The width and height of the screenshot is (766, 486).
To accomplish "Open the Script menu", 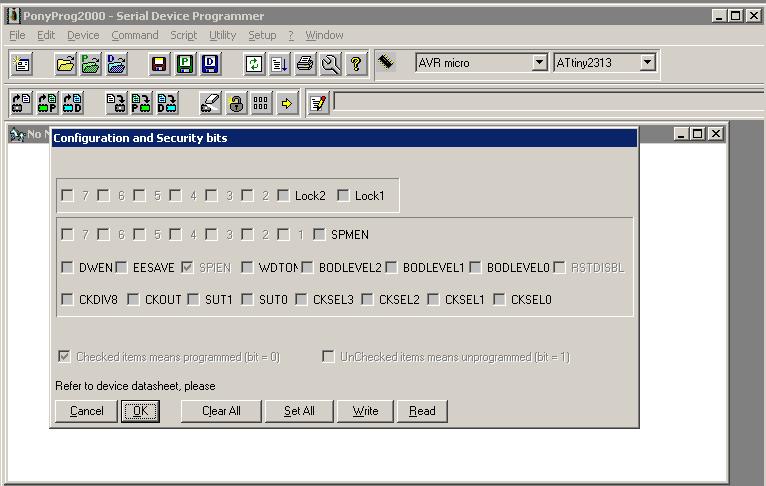I will pyautogui.click(x=184, y=35).
